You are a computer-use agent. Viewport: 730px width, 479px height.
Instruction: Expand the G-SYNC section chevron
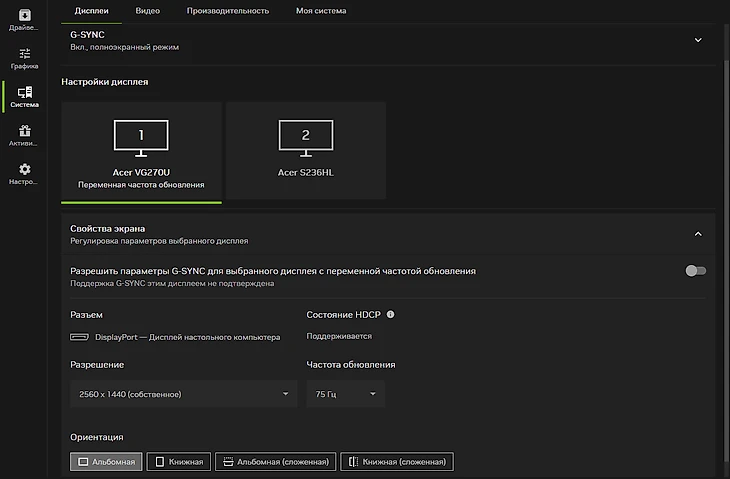697,39
